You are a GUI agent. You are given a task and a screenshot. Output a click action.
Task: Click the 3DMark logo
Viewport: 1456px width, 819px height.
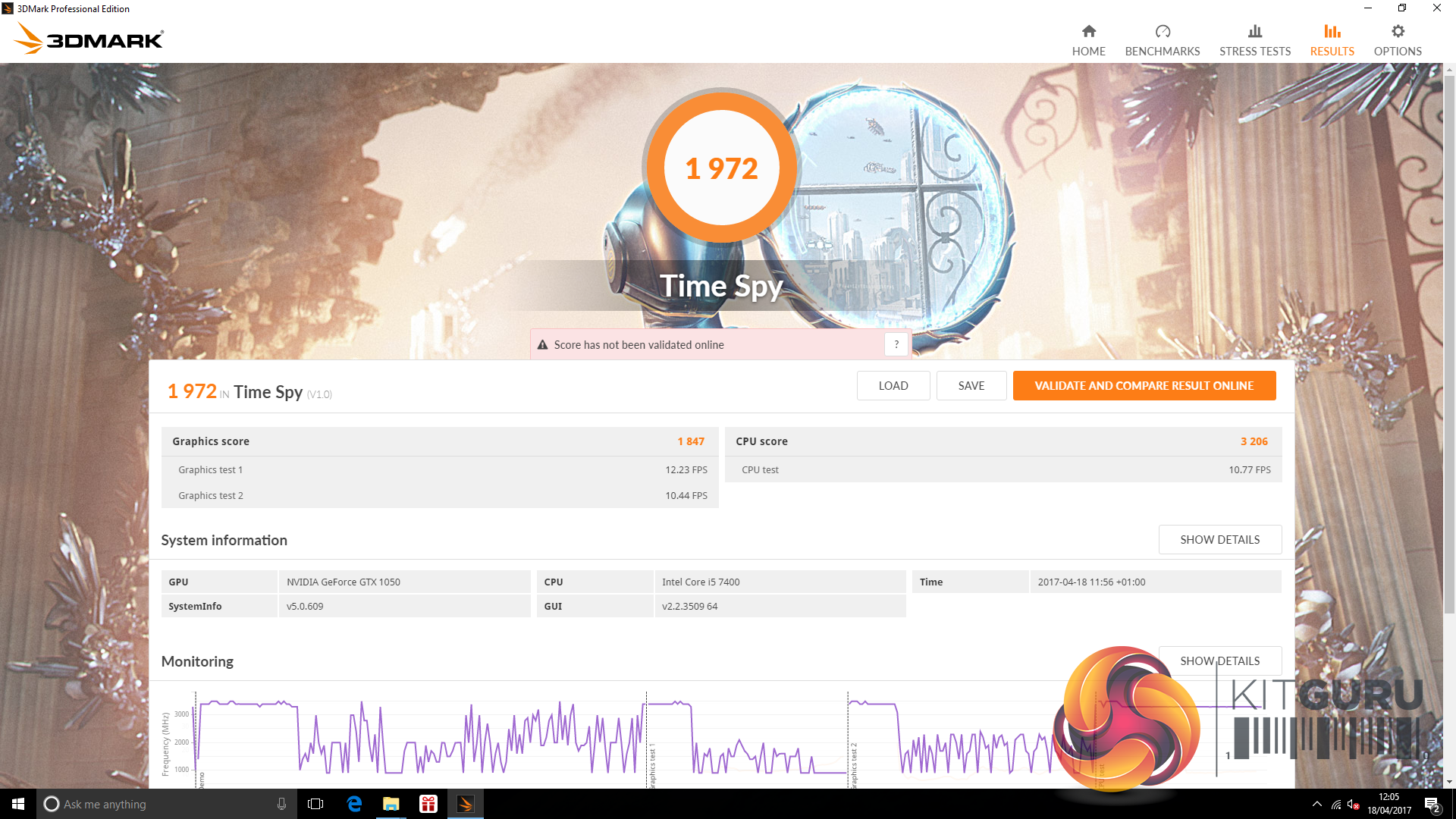89,39
